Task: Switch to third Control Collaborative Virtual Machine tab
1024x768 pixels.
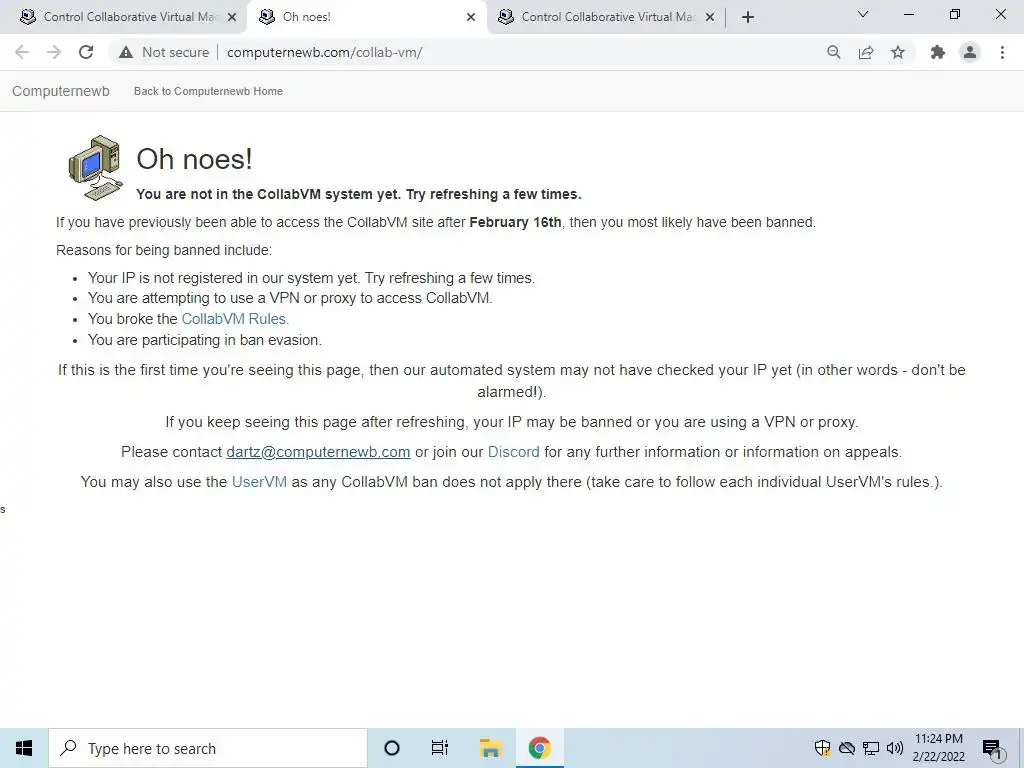Action: (x=605, y=17)
